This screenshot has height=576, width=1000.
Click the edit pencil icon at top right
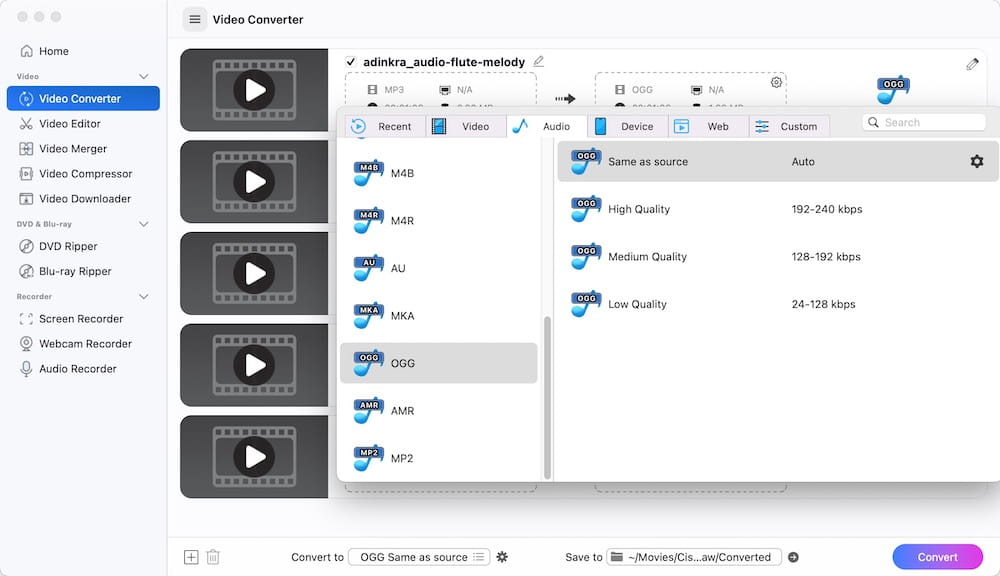click(972, 64)
